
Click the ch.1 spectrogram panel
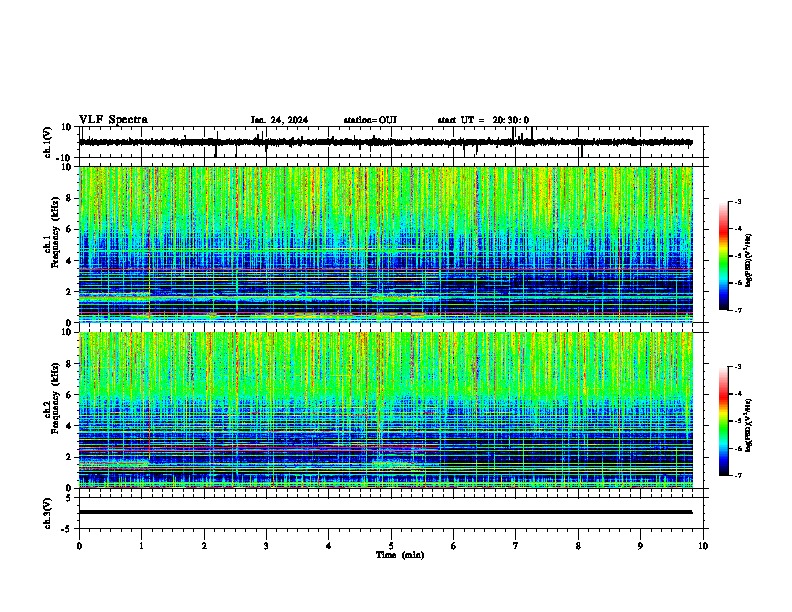pyautogui.click(x=385, y=244)
